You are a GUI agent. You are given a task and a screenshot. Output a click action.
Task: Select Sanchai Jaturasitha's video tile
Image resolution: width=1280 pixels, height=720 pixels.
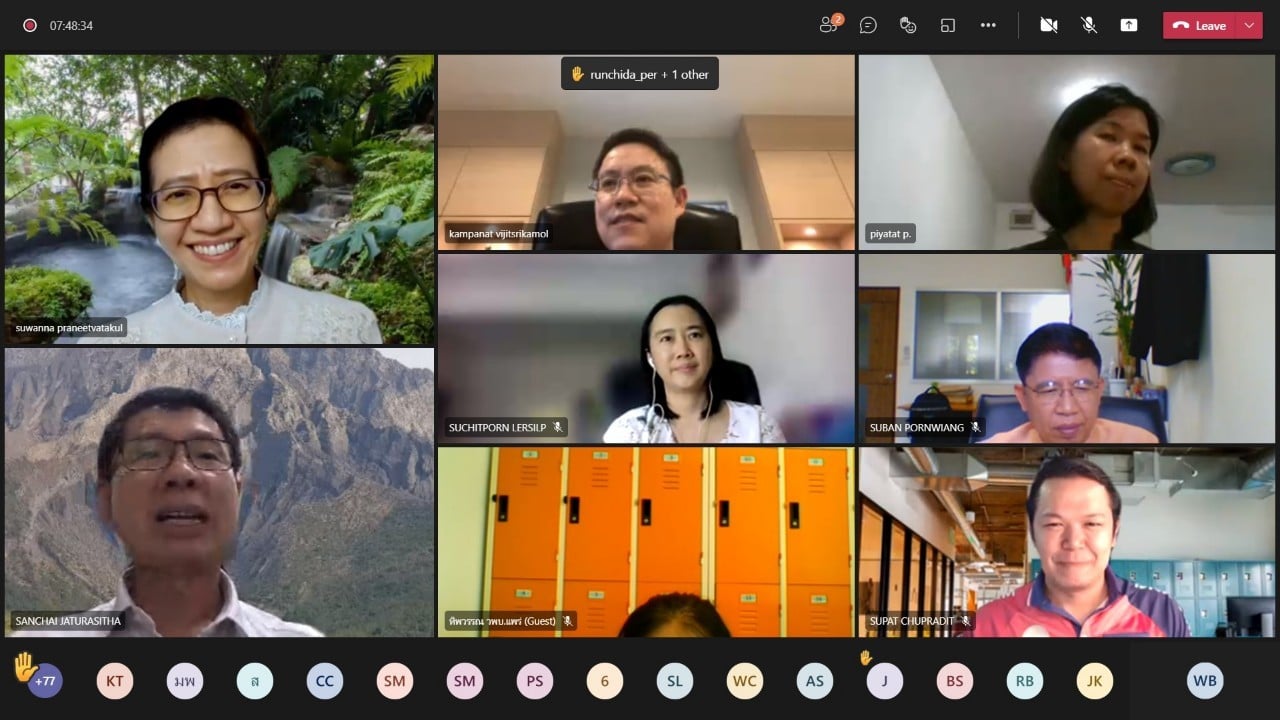pos(219,492)
